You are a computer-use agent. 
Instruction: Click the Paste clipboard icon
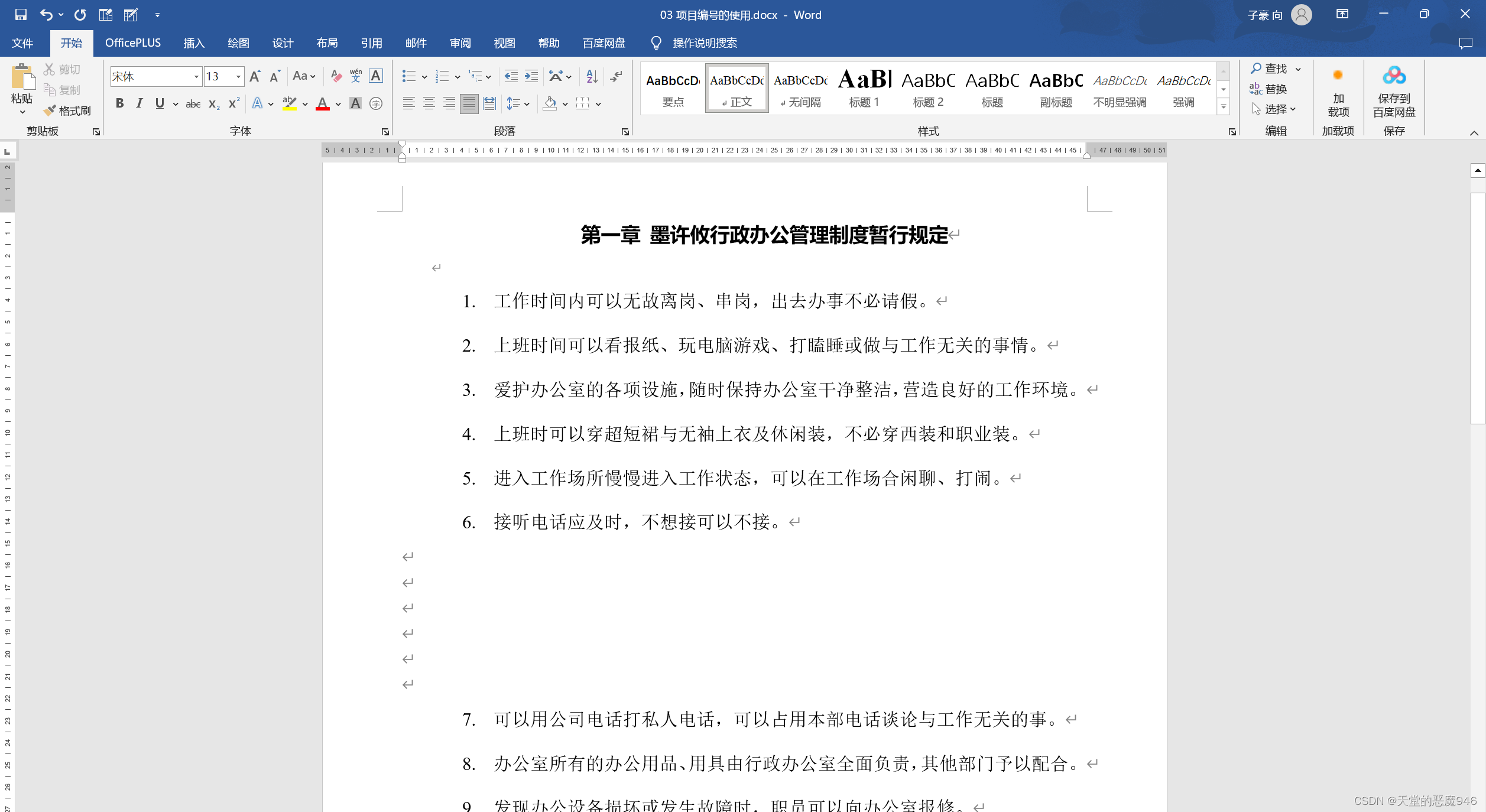[23, 77]
